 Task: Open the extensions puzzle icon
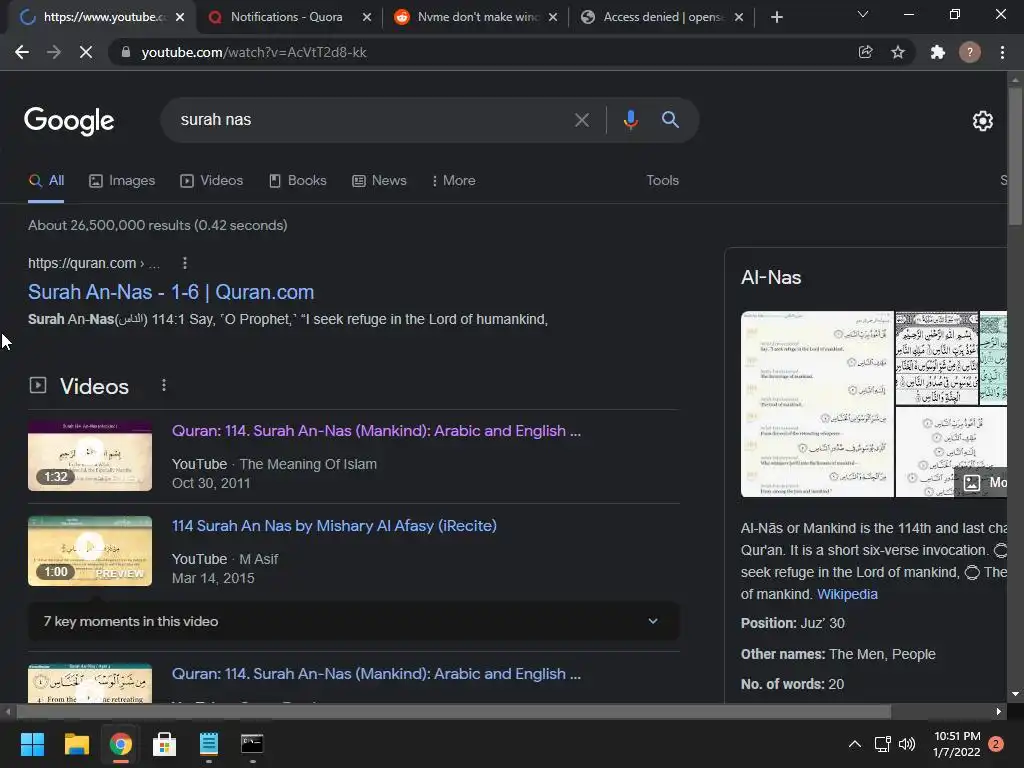(938, 52)
